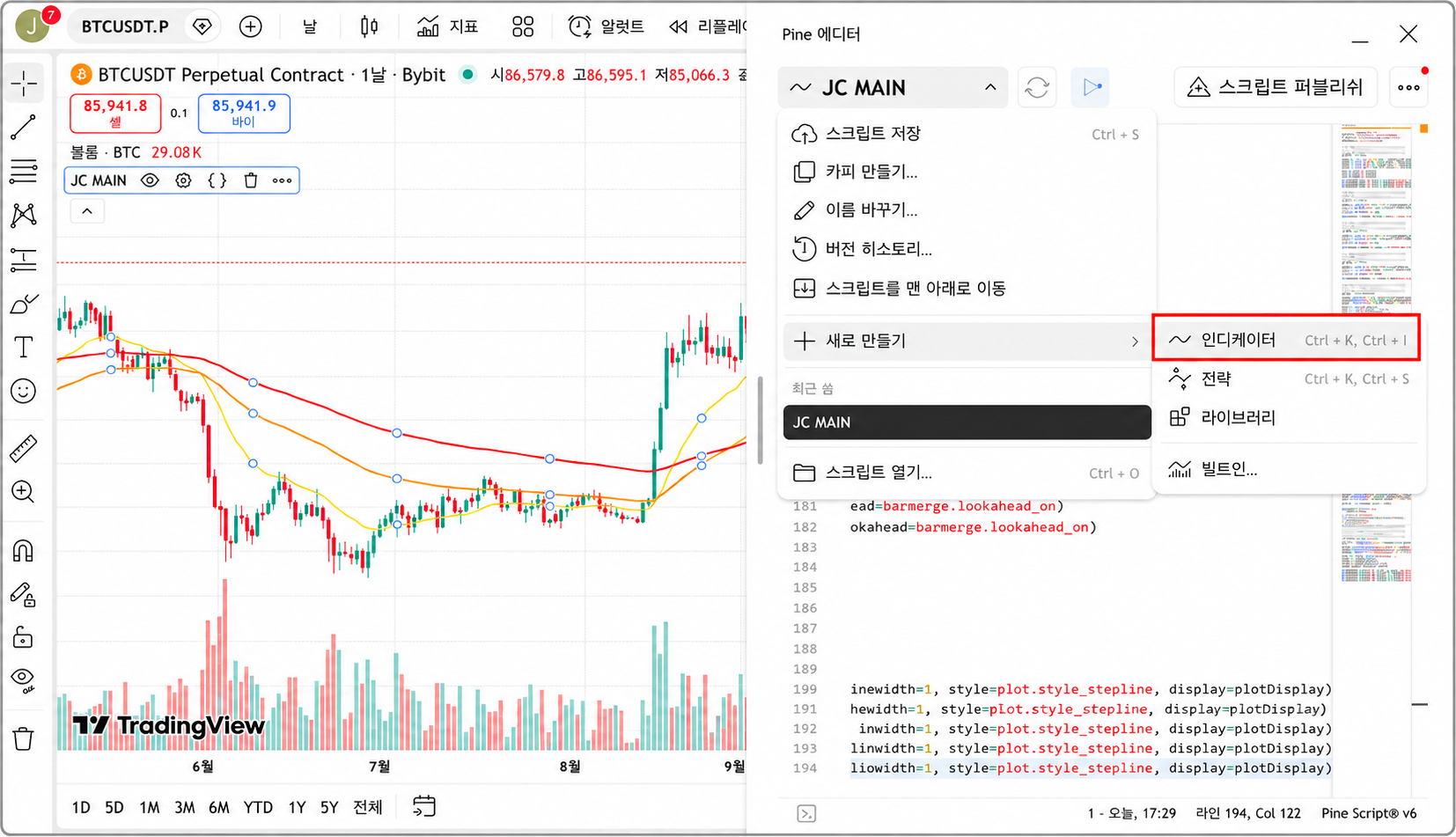Select open script menu item
This screenshot has height=837, width=1456.
(x=967, y=473)
